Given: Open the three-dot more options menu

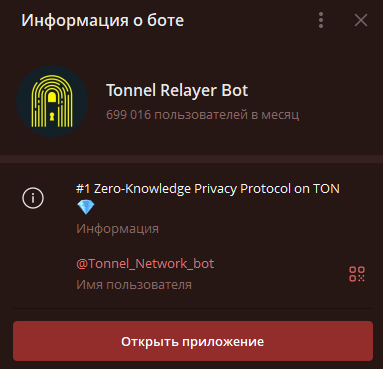Looking at the screenshot, I should (321, 20).
